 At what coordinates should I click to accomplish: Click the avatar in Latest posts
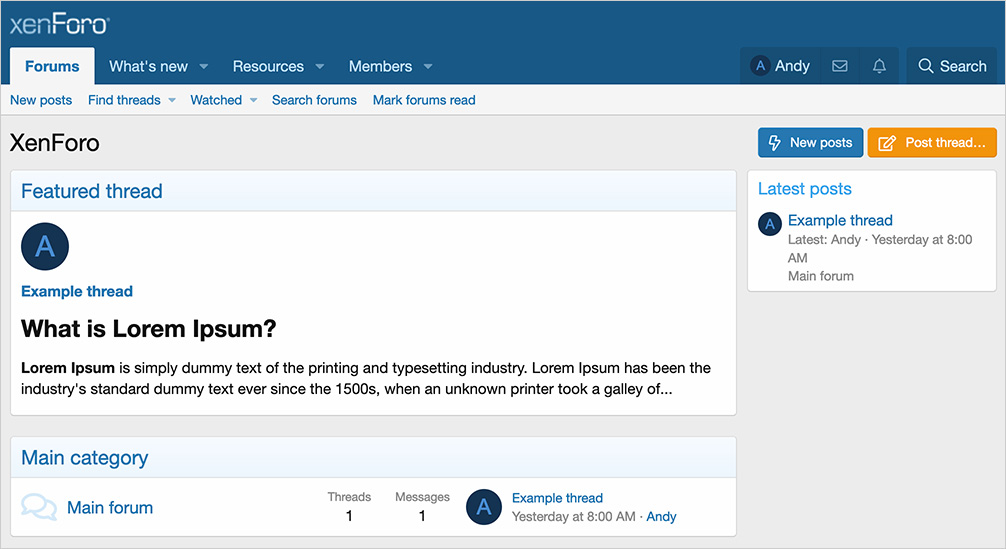pos(769,224)
